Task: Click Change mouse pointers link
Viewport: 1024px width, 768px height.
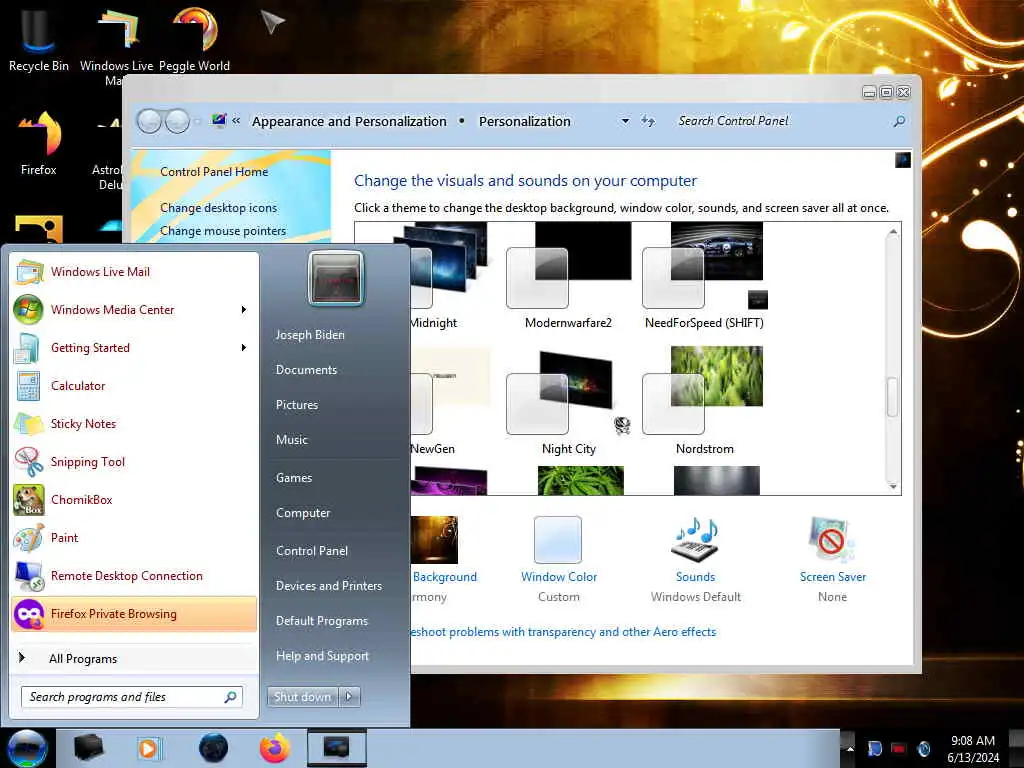Action: [223, 231]
